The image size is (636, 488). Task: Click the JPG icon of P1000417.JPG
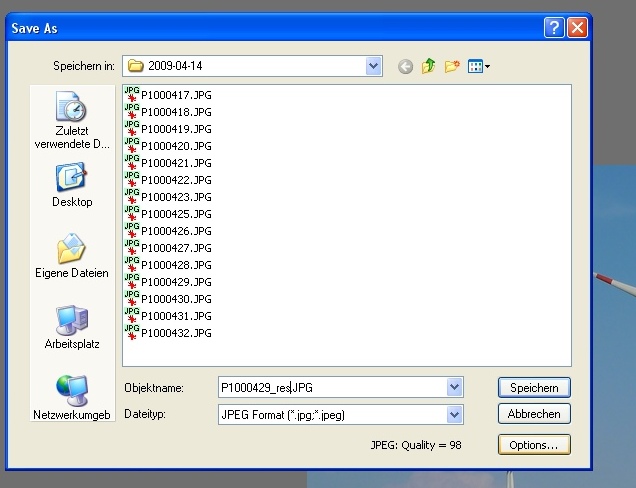[x=132, y=94]
